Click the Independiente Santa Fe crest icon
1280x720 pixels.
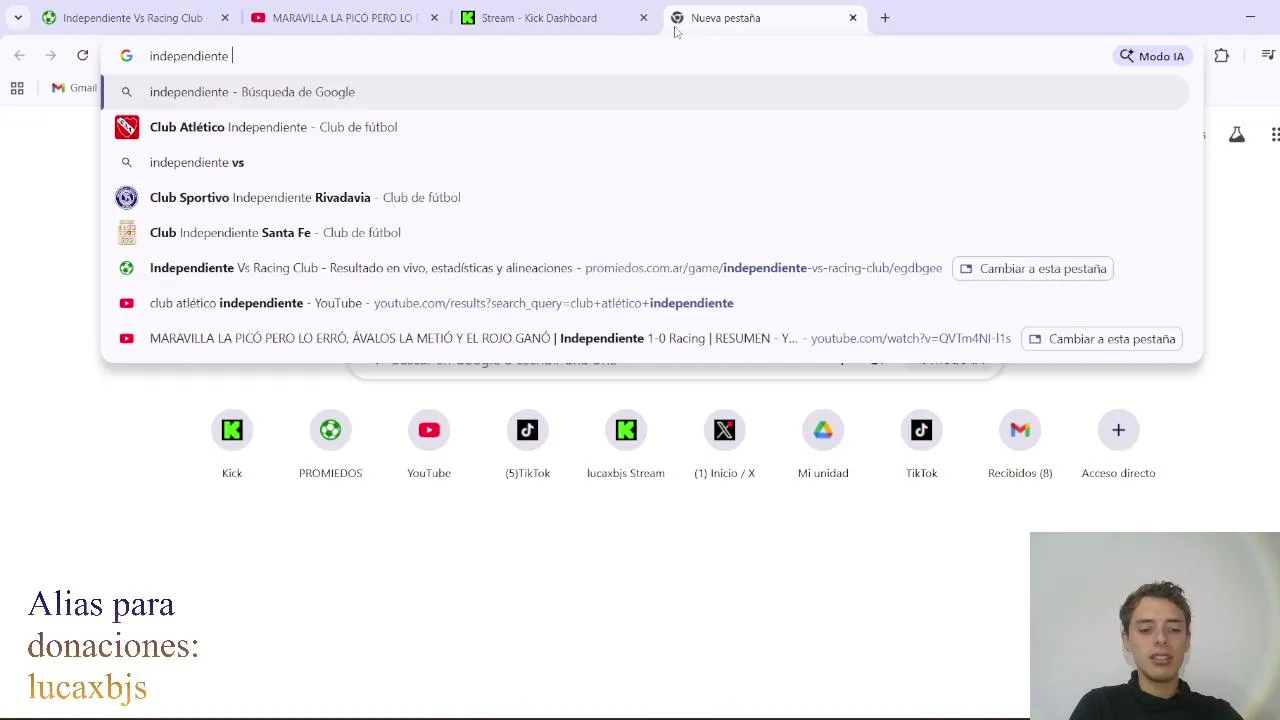[x=127, y=232]
